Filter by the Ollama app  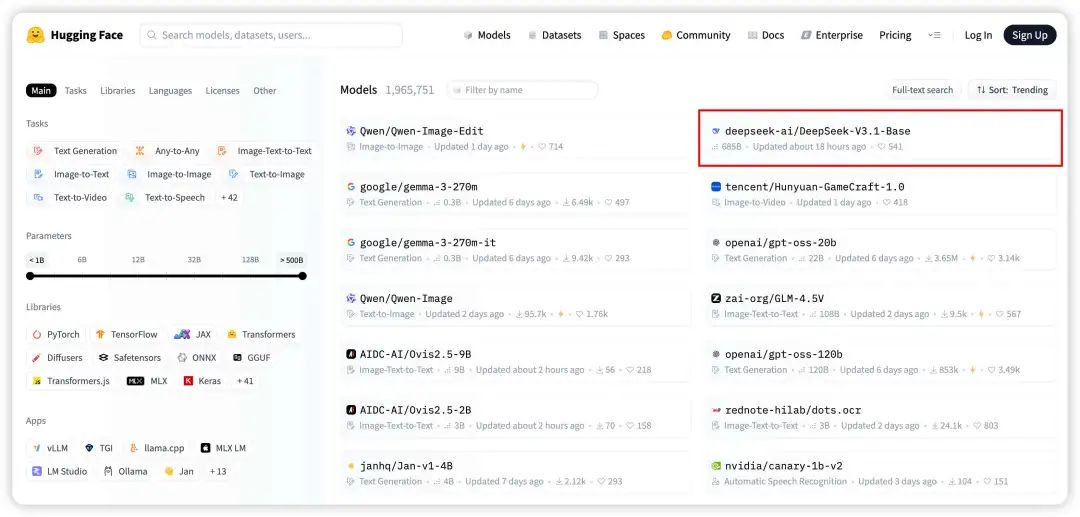[126, 472]
